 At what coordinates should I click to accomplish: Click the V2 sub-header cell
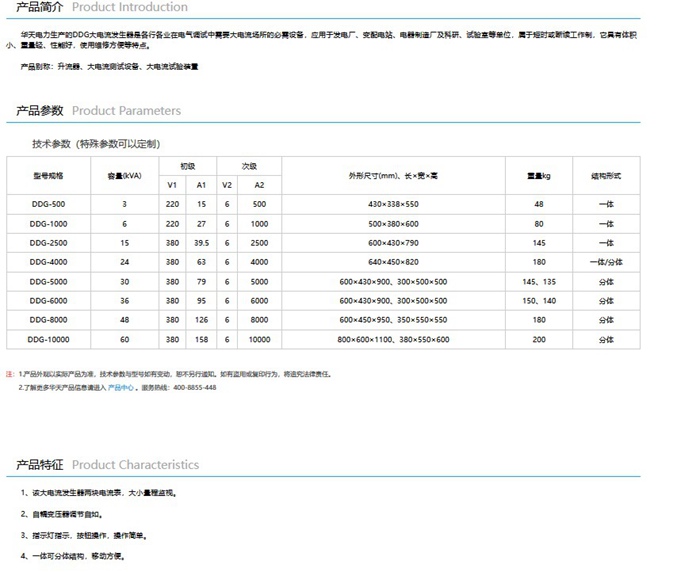click(227, 185)
